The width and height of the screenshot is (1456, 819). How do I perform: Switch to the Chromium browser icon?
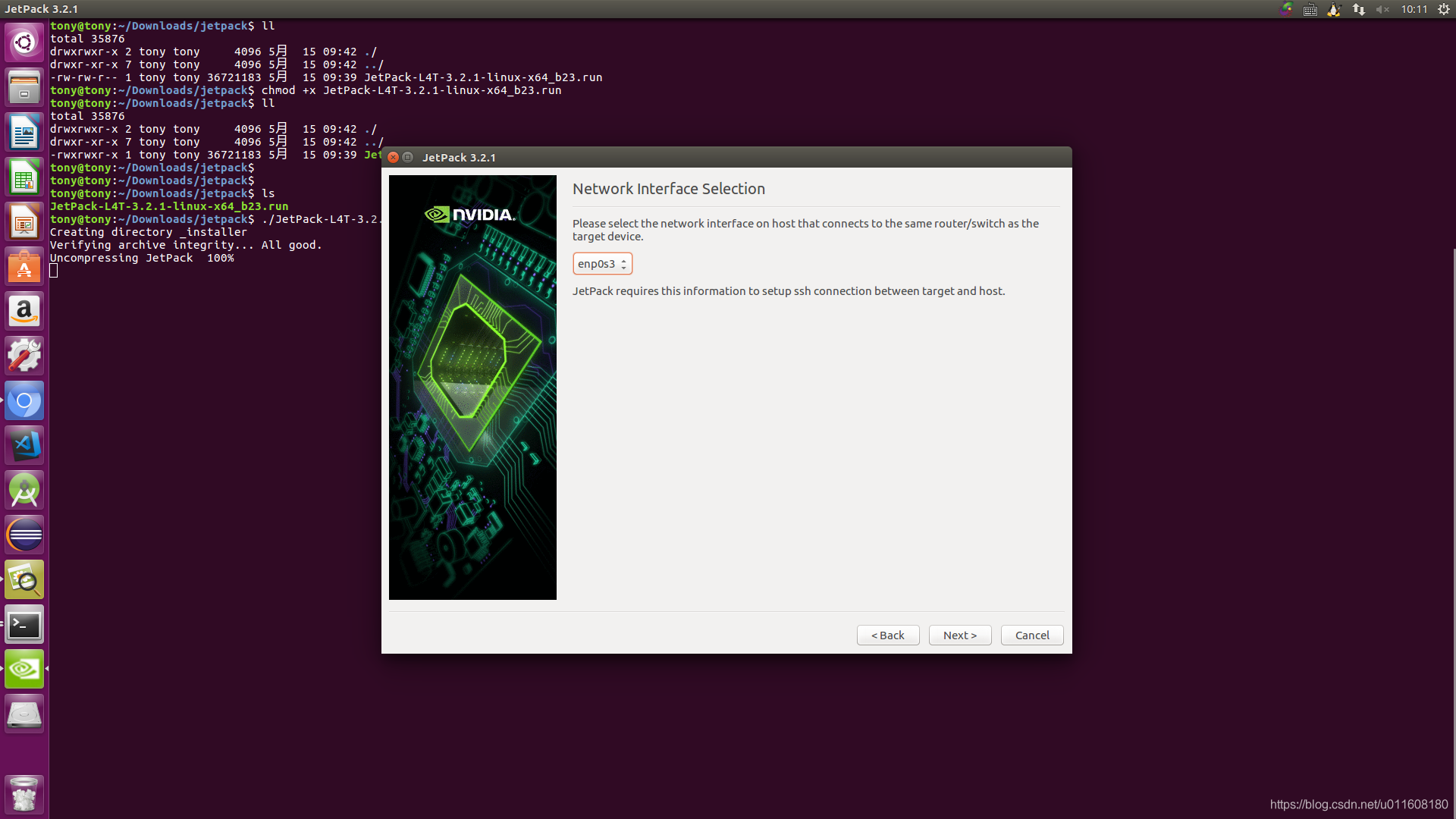coord(24,401)
